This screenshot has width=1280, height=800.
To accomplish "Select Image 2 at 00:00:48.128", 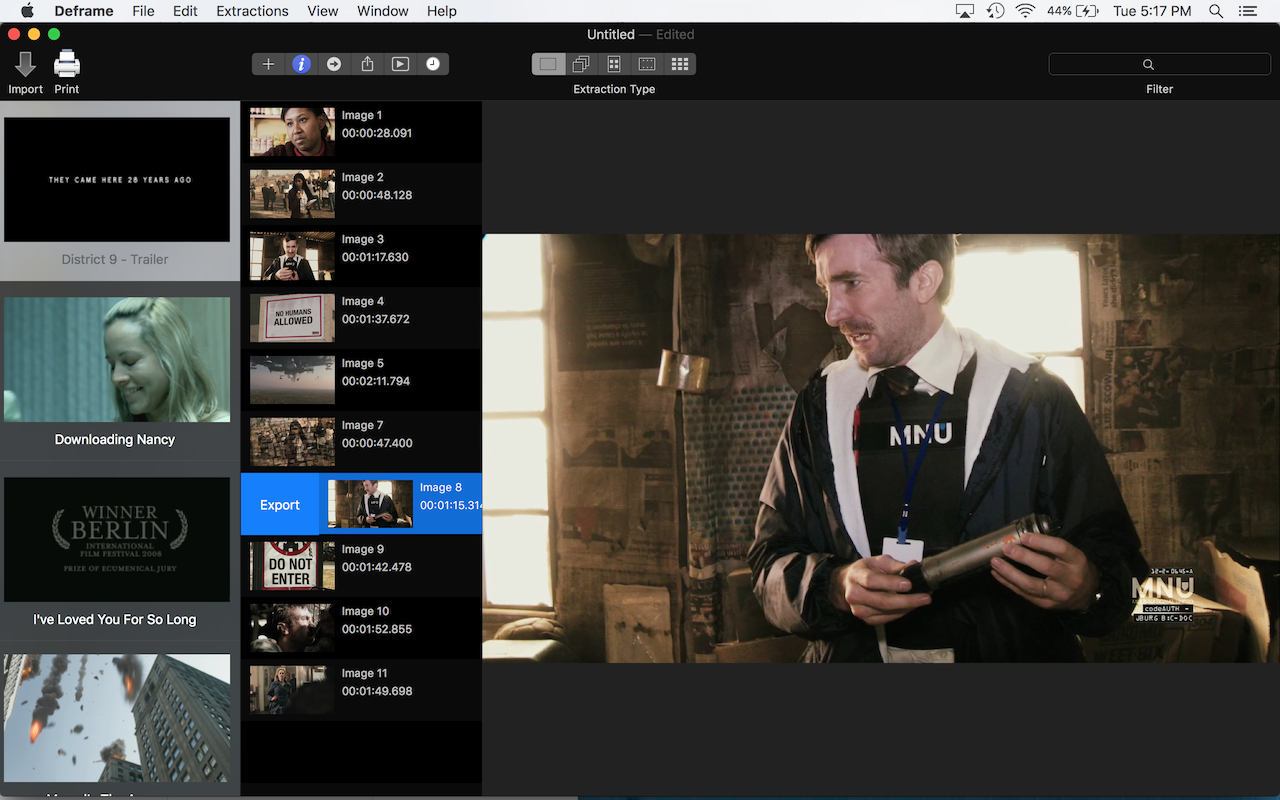I will click(361, 194).
